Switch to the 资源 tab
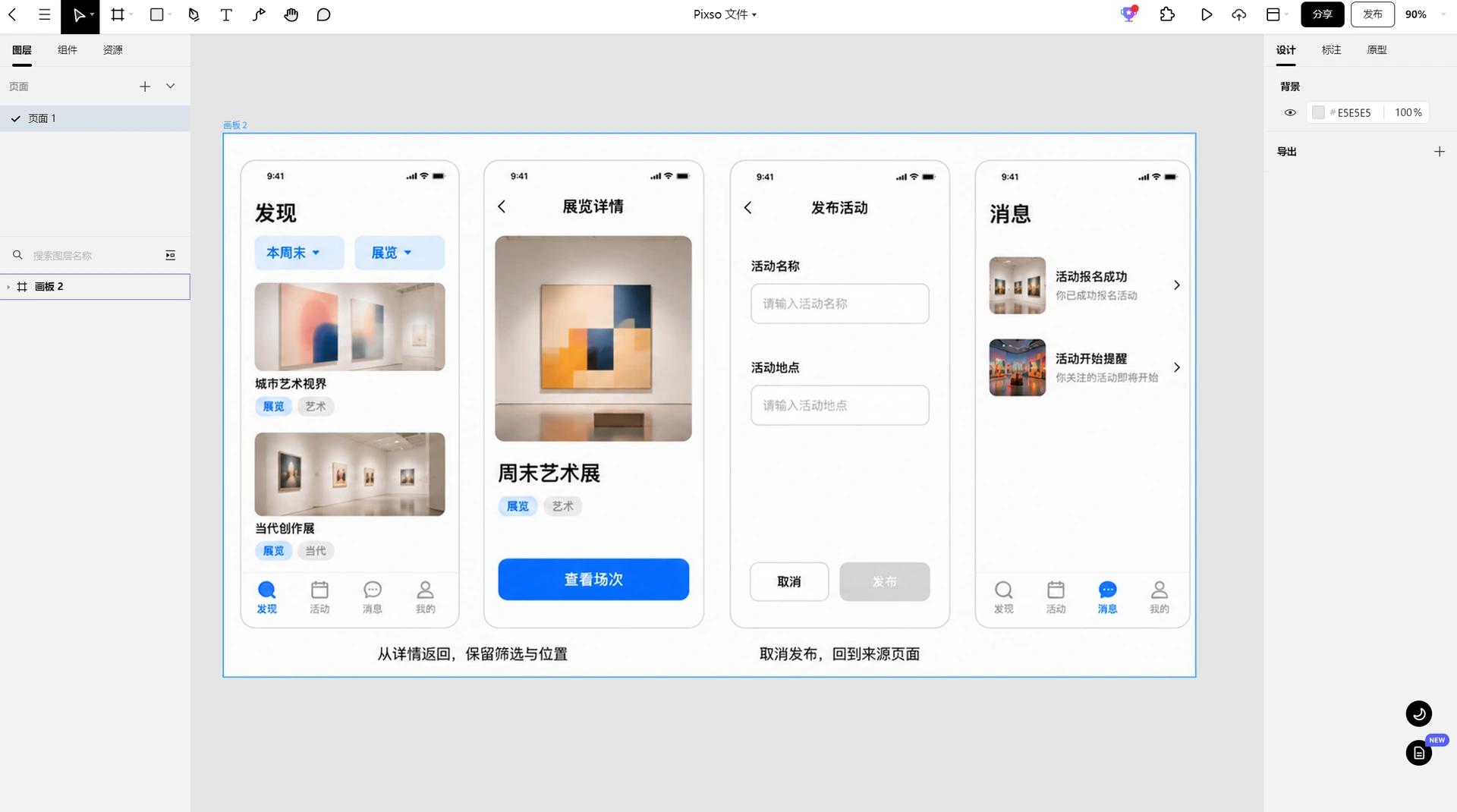The width and height of the screenshot is (1457, 812). [x=113, y=50]
